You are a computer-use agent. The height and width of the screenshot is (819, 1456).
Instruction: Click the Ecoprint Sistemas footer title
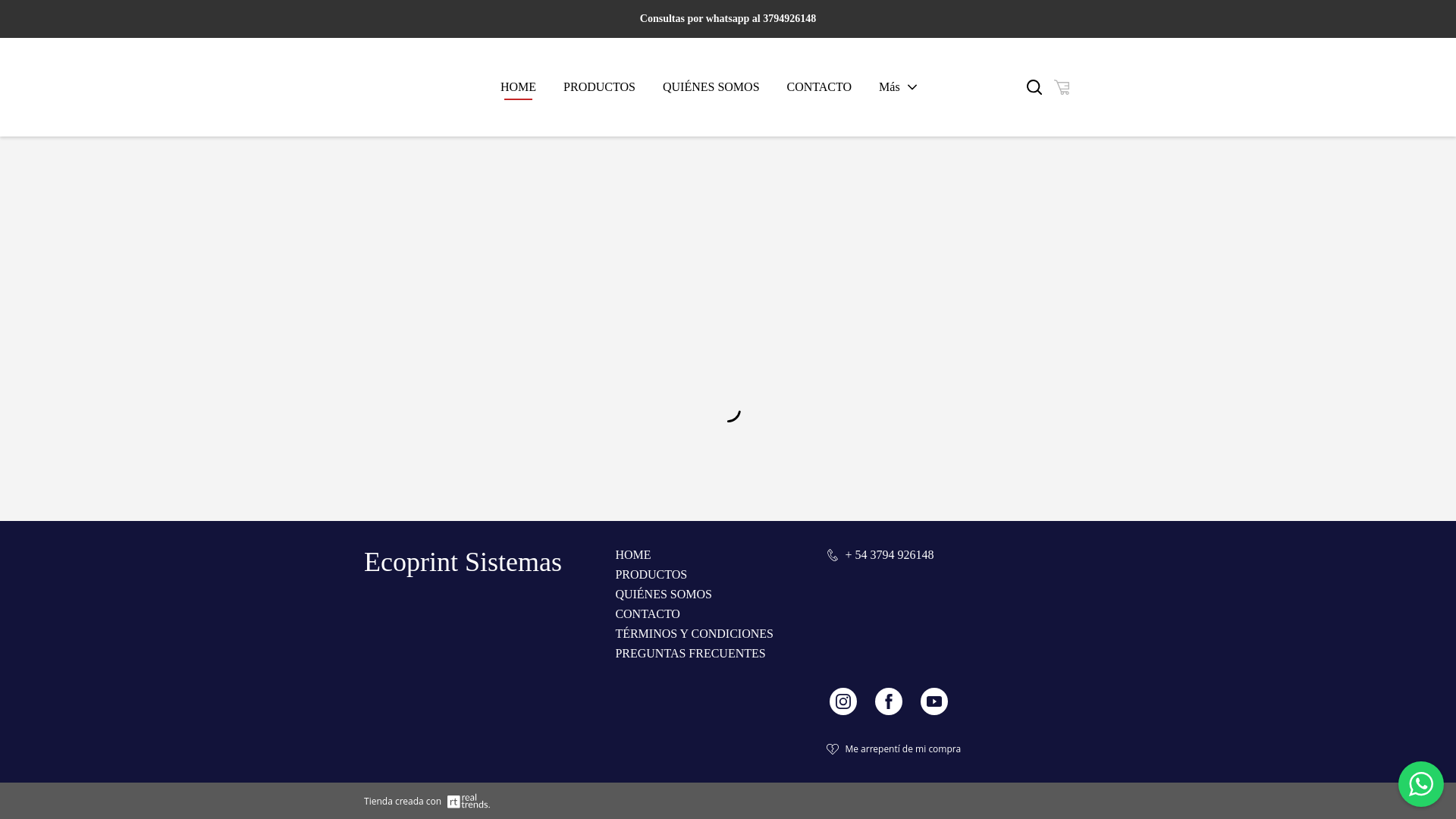tap(463, 563)
